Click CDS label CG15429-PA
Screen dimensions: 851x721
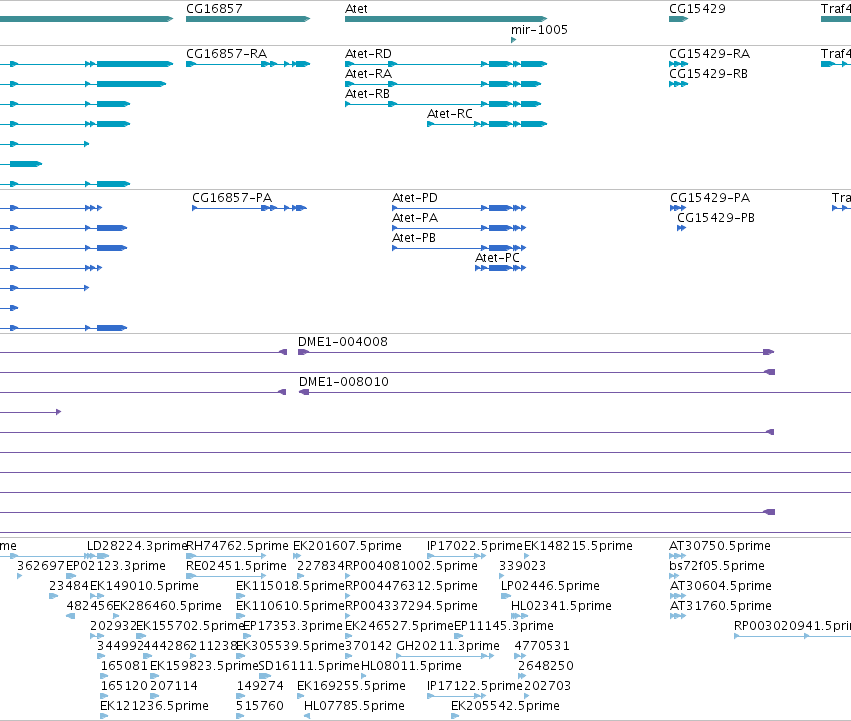(x=710, y=198)
